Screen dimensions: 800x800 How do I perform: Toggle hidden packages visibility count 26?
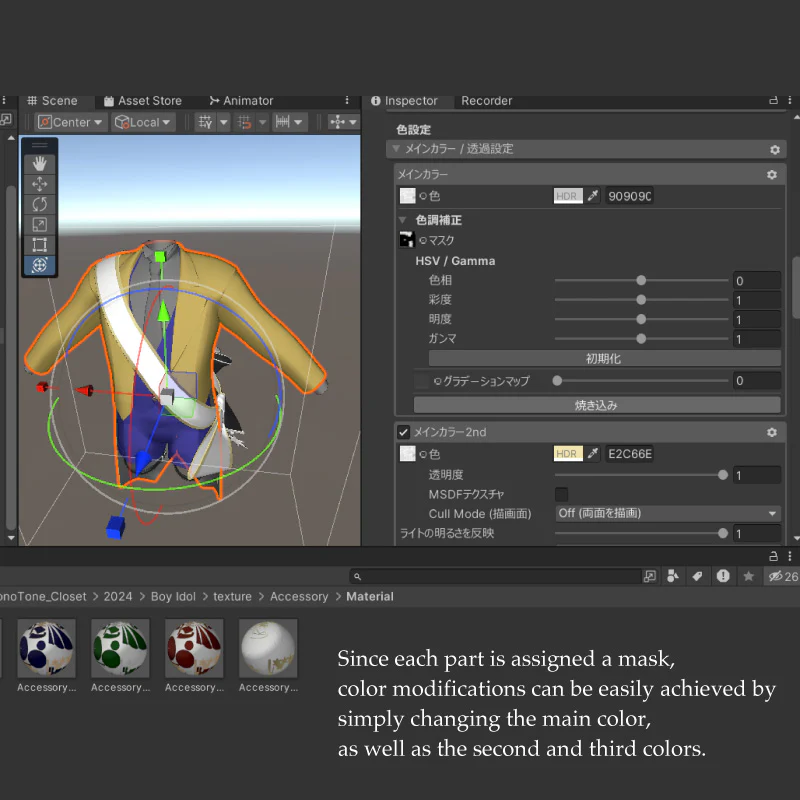coord(782,576)
